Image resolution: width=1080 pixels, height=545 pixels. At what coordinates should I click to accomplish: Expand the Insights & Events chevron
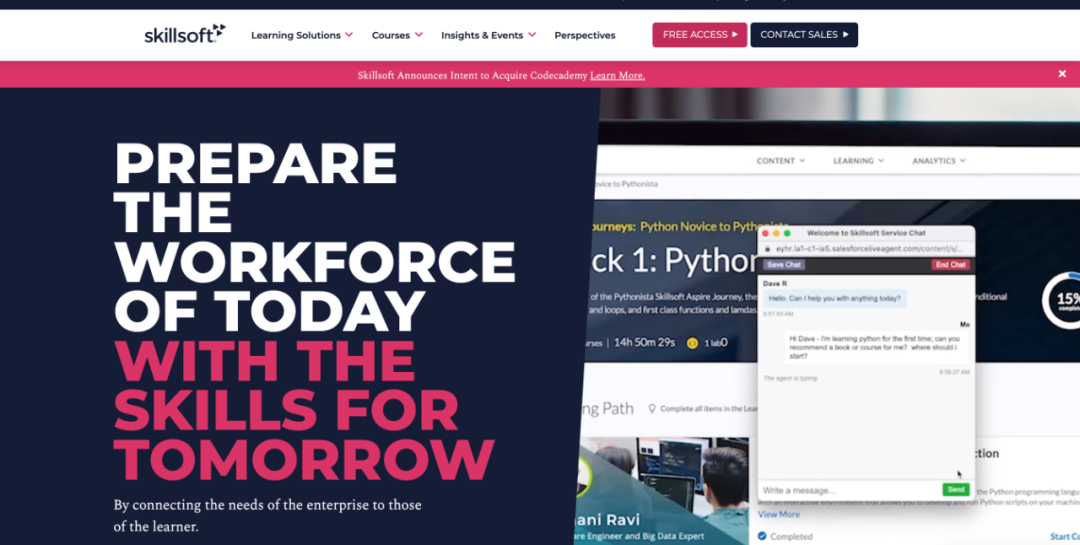point(531,34)
